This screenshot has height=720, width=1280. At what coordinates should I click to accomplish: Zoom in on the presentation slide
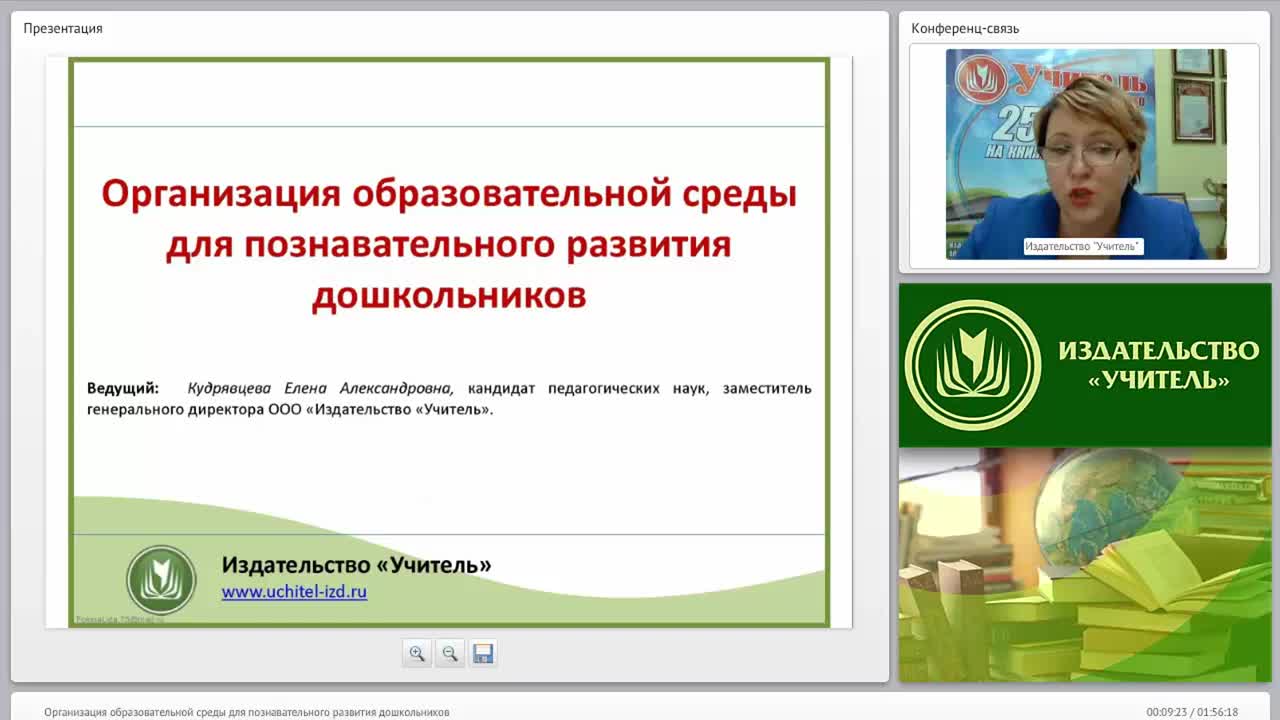click(x=417, y=654)
